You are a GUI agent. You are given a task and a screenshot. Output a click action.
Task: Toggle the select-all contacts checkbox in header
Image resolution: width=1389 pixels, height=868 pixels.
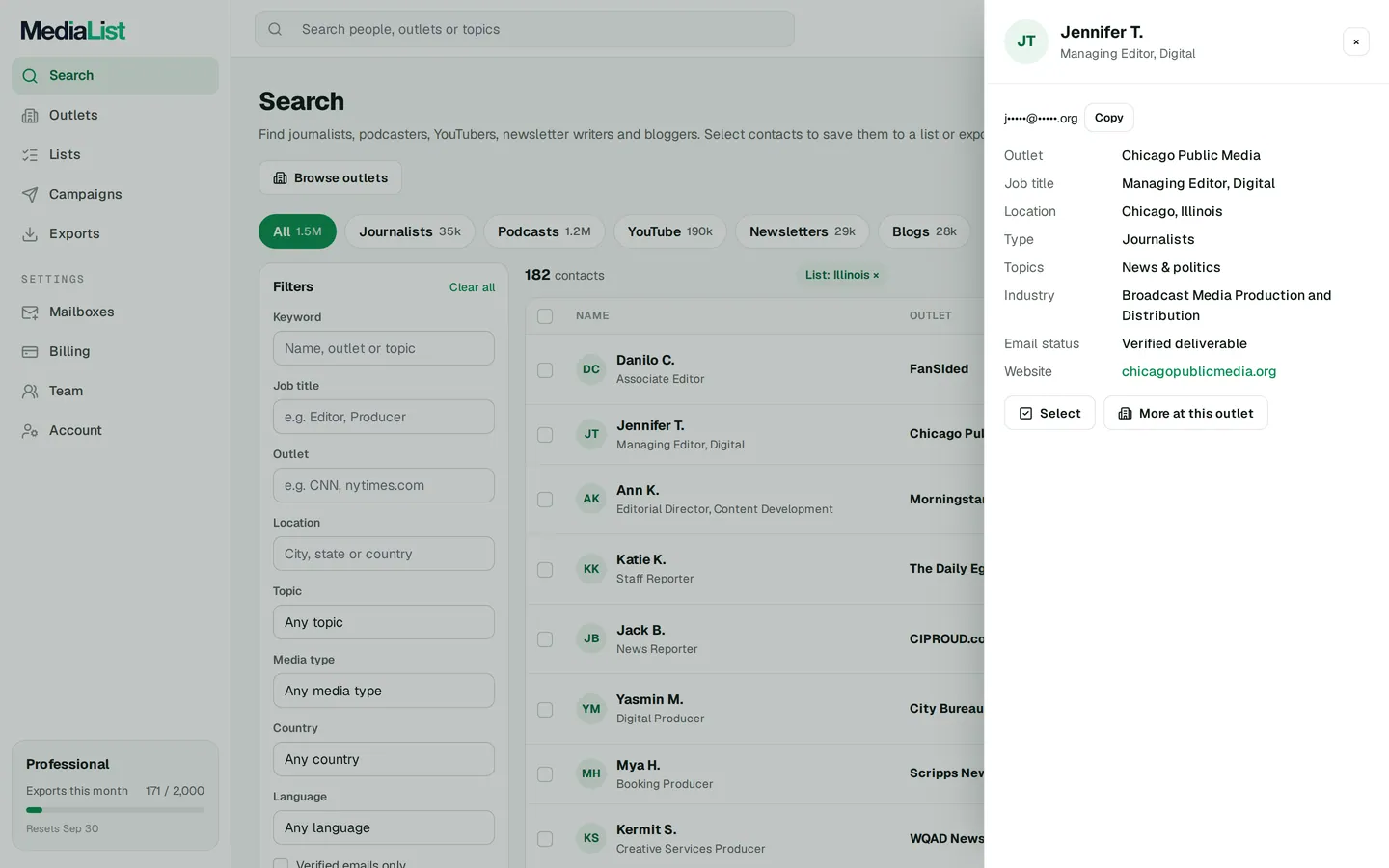pyautogui.click(x=545, y=316)
